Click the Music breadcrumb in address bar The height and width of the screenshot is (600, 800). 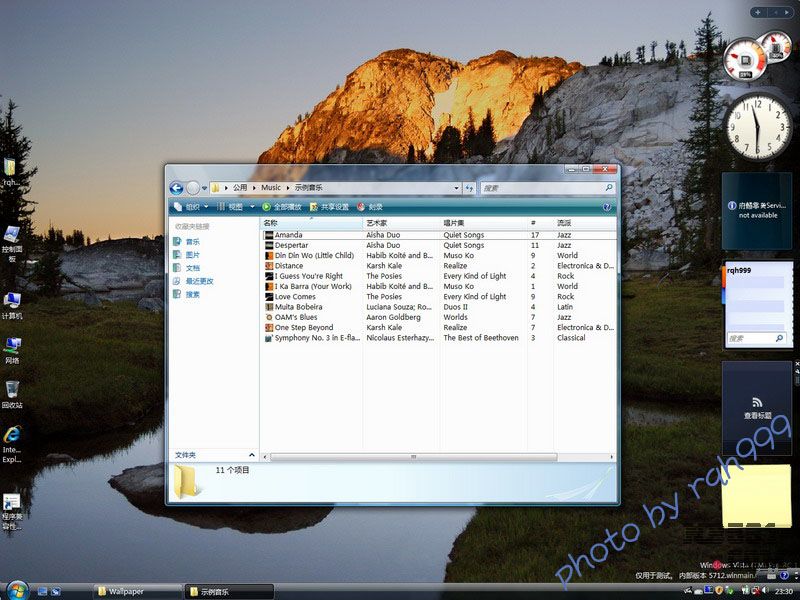coord(271,188)
